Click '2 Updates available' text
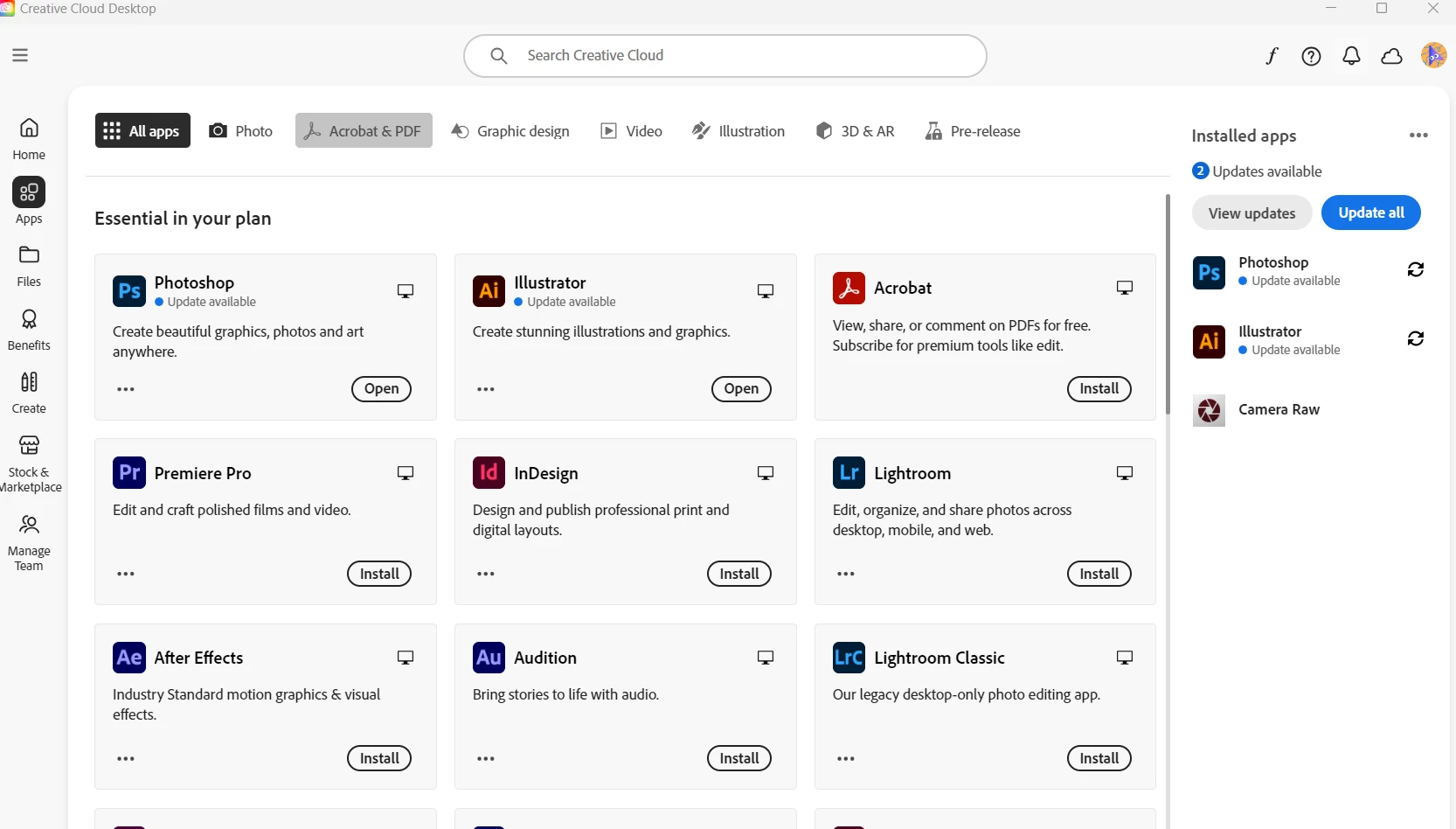This screenshot has height=829, width=1456. [x=1257, y=171]
